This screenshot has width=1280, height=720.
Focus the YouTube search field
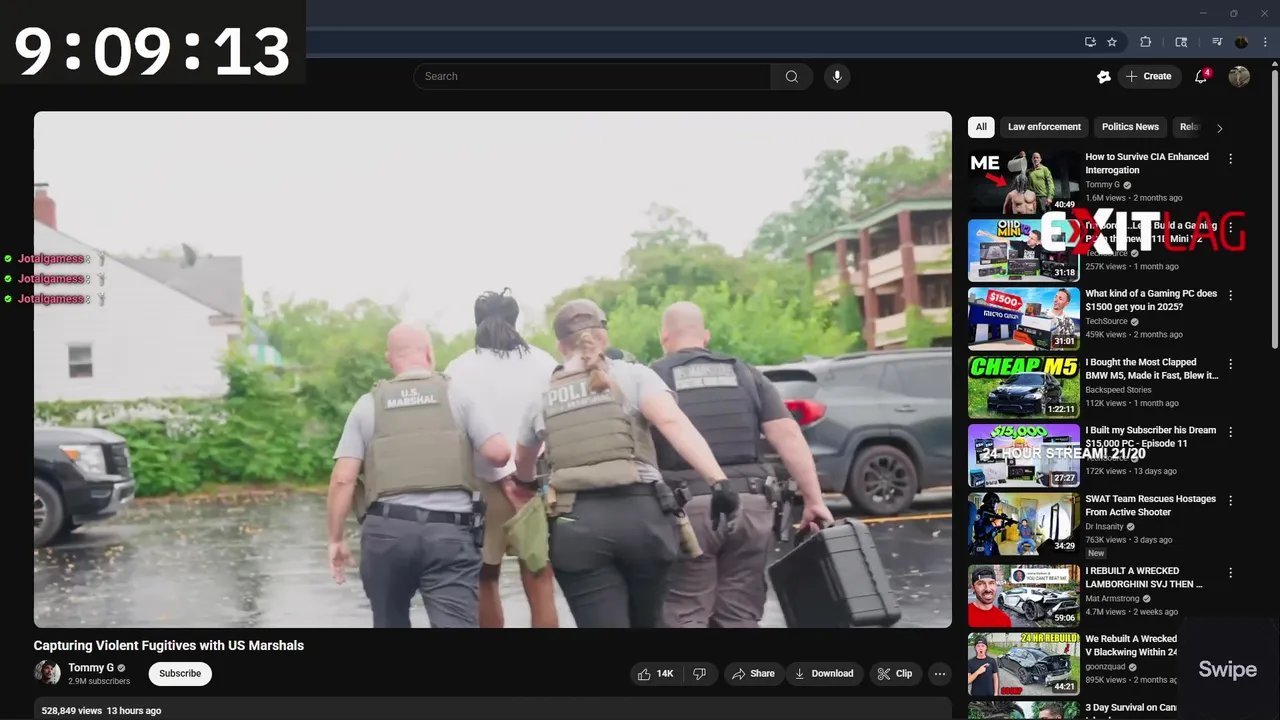[592, 76]
